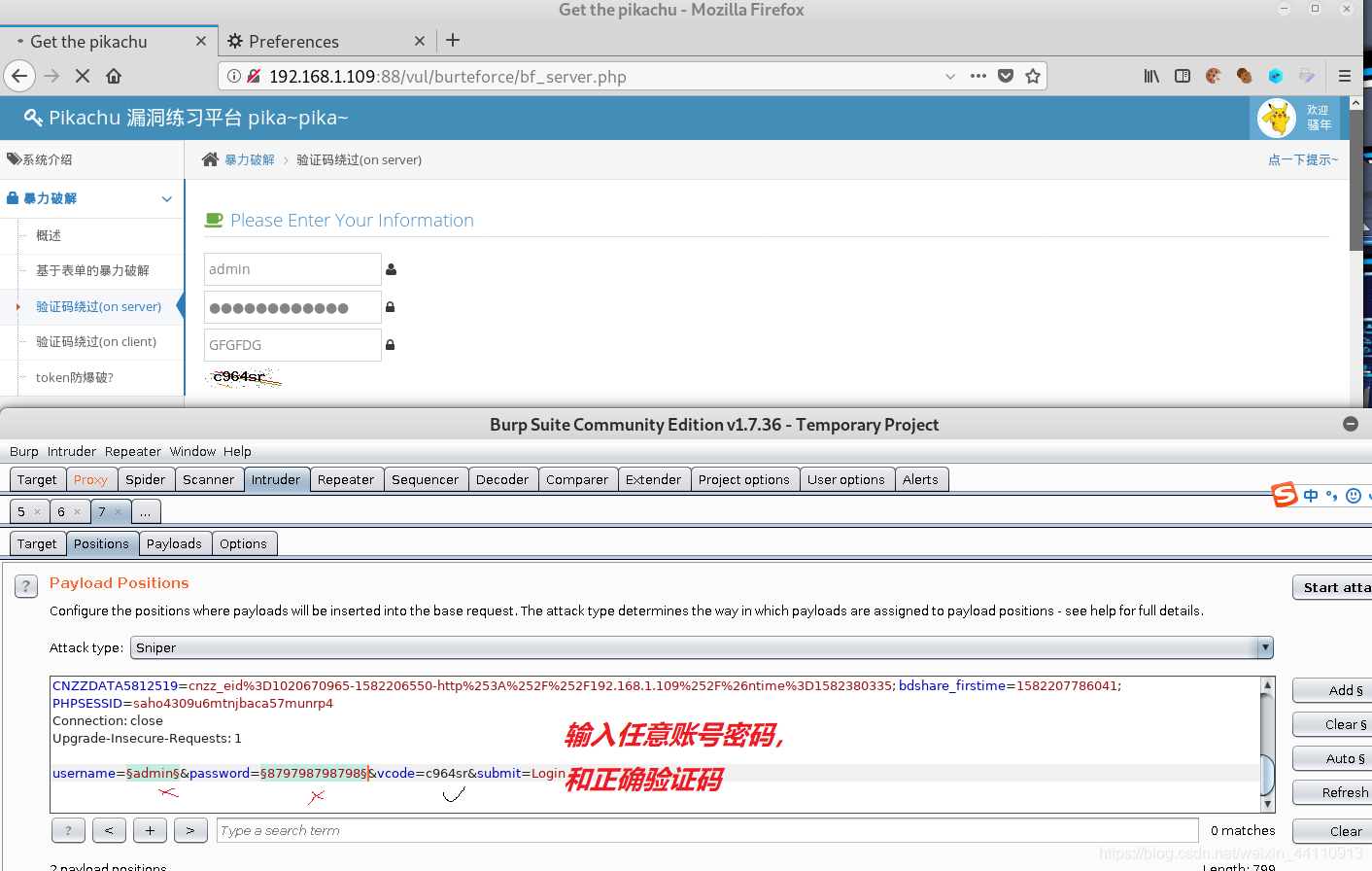Click the Add § button

[x=1333, y=690]
